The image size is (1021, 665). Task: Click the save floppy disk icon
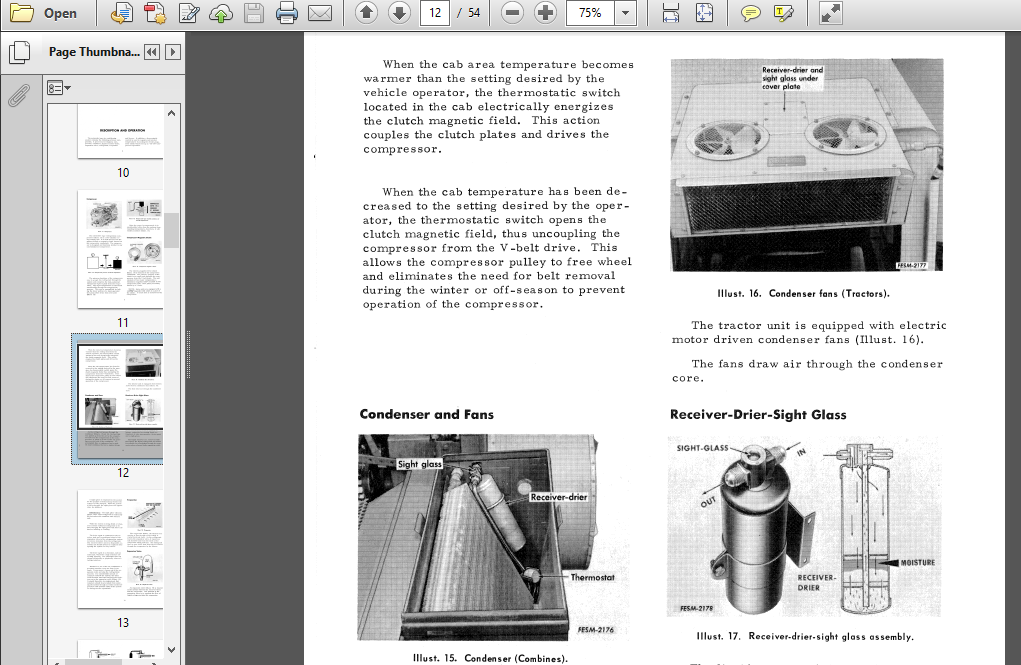point(253,13)
